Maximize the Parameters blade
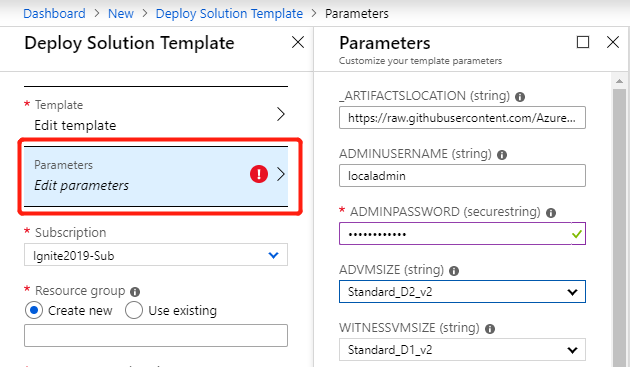Image resolution: width=630 pixels, height=367 pixels. [583, 42]
